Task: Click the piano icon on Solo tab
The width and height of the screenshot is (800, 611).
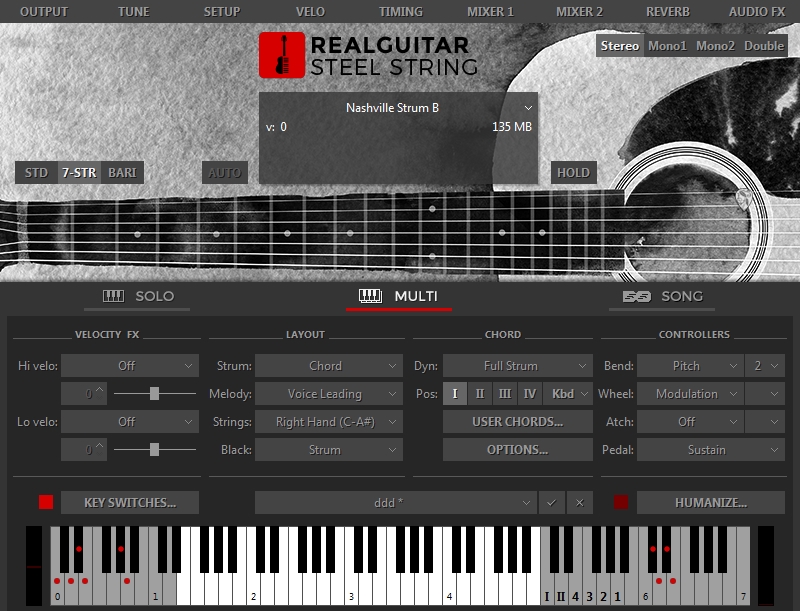Action: click(113, 296)
